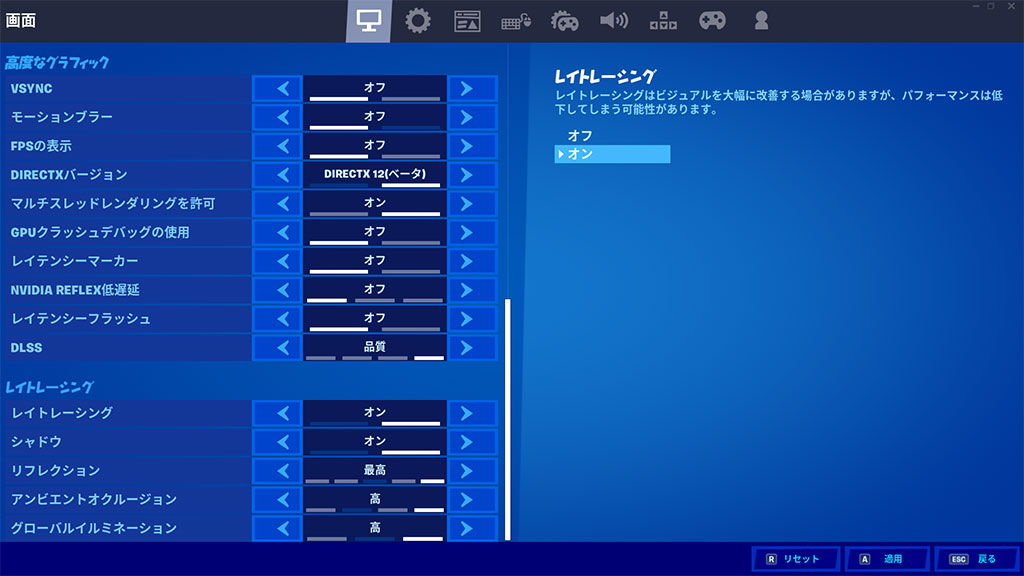Open the speaker icon audio settings tab
Viewport: 1024px width, 576px height.
pyautogui.click(x=613, y=21)
